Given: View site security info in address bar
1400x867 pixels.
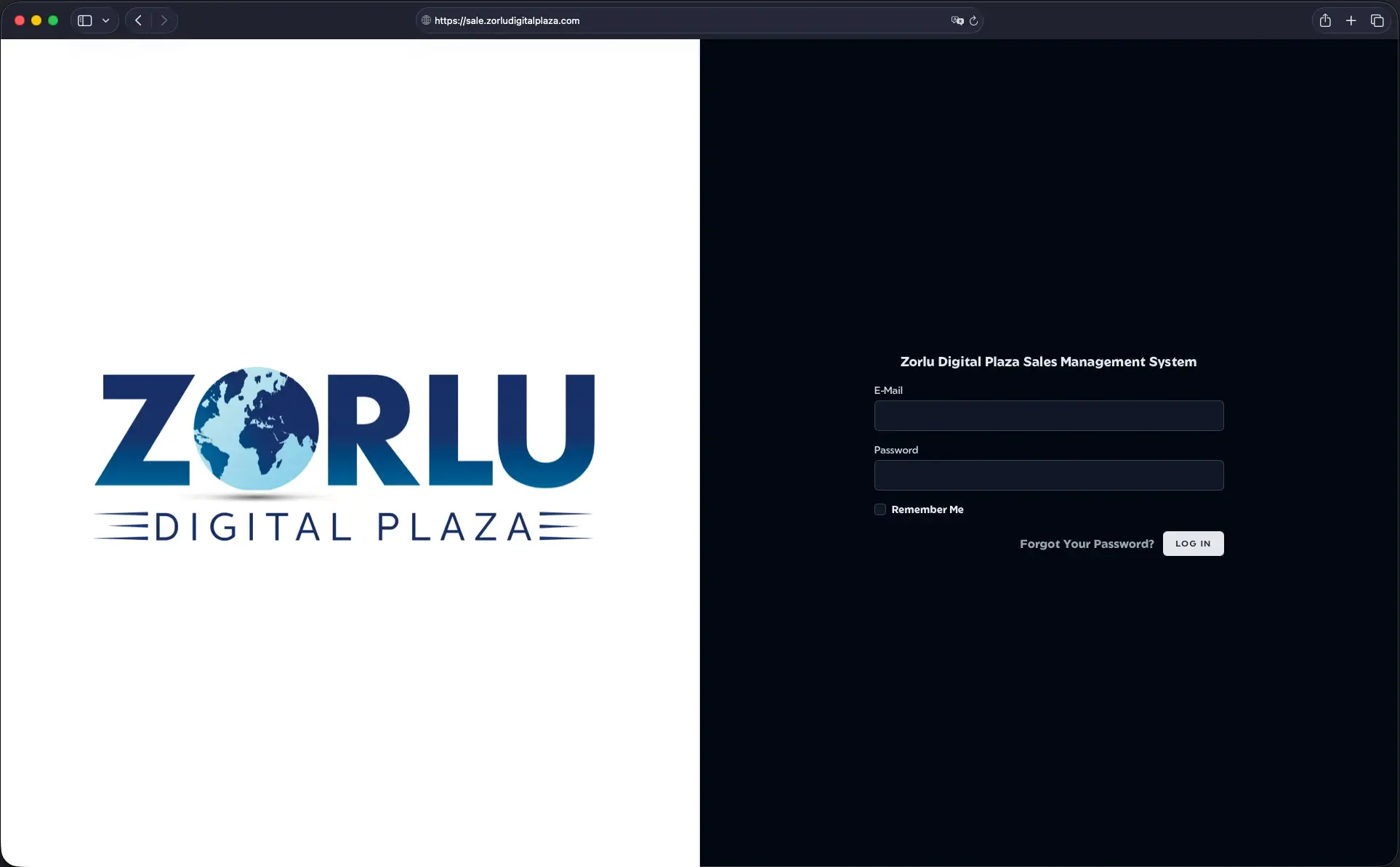Looking at the screenshot, I should [x=425, y=20].
